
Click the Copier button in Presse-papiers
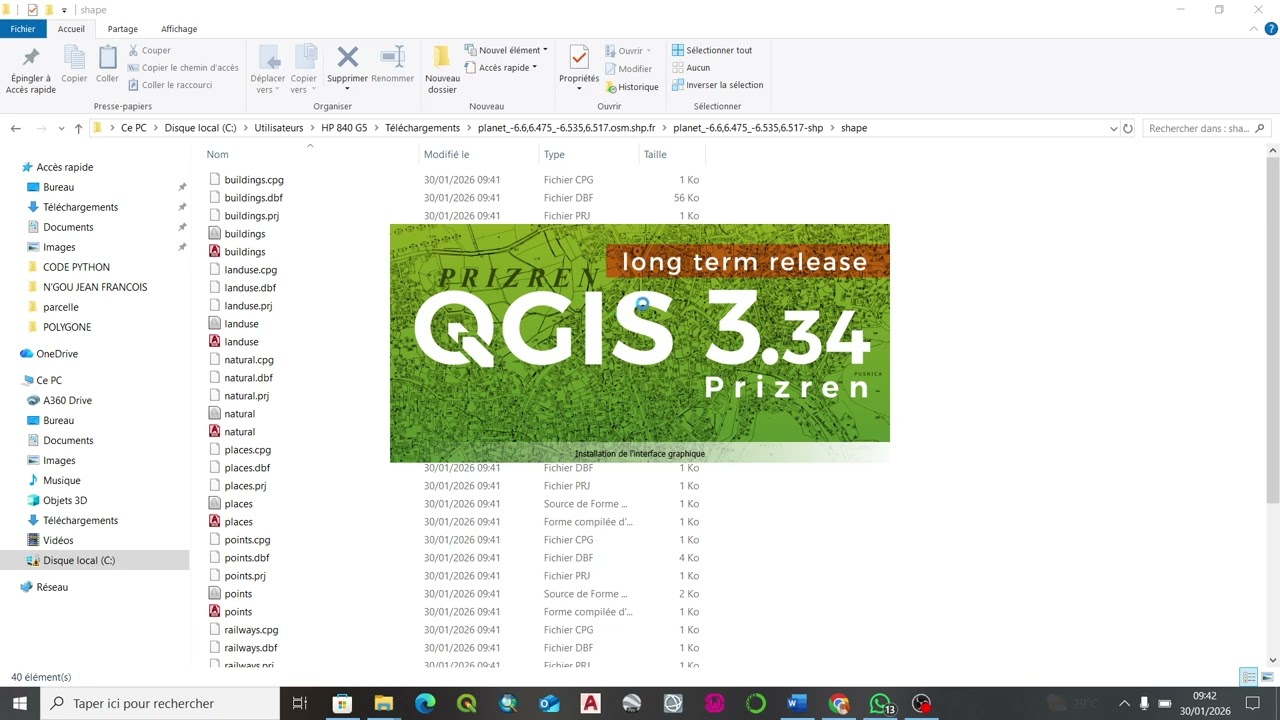pyautogui.click(x=75, y=65)
